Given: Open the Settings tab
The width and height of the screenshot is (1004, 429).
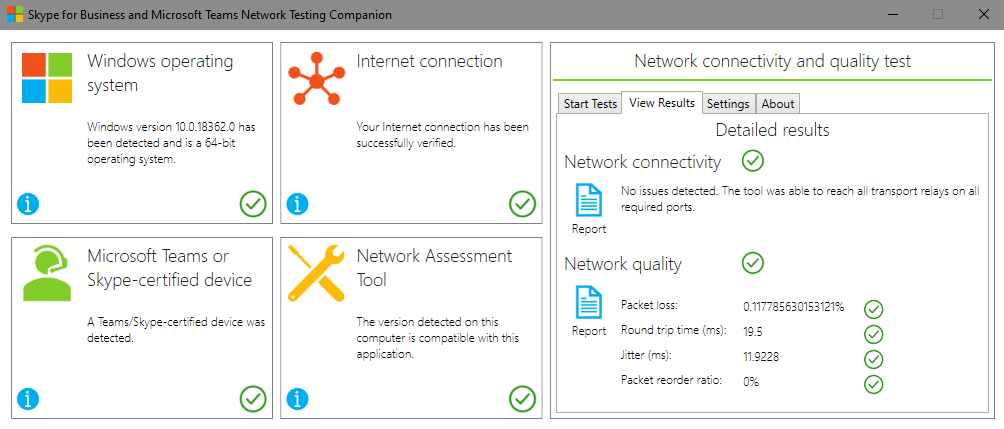Looking at the screenshot, I should tap(729, 104).
